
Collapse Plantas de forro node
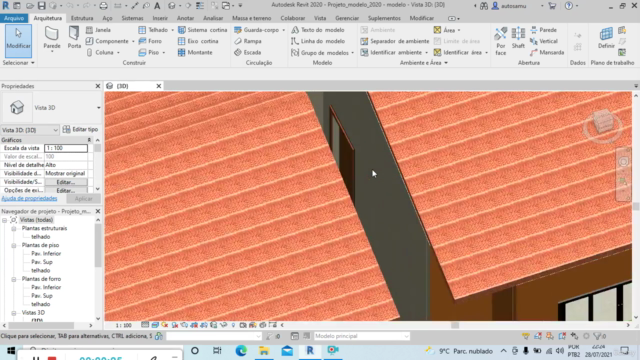tap(13, 279)
